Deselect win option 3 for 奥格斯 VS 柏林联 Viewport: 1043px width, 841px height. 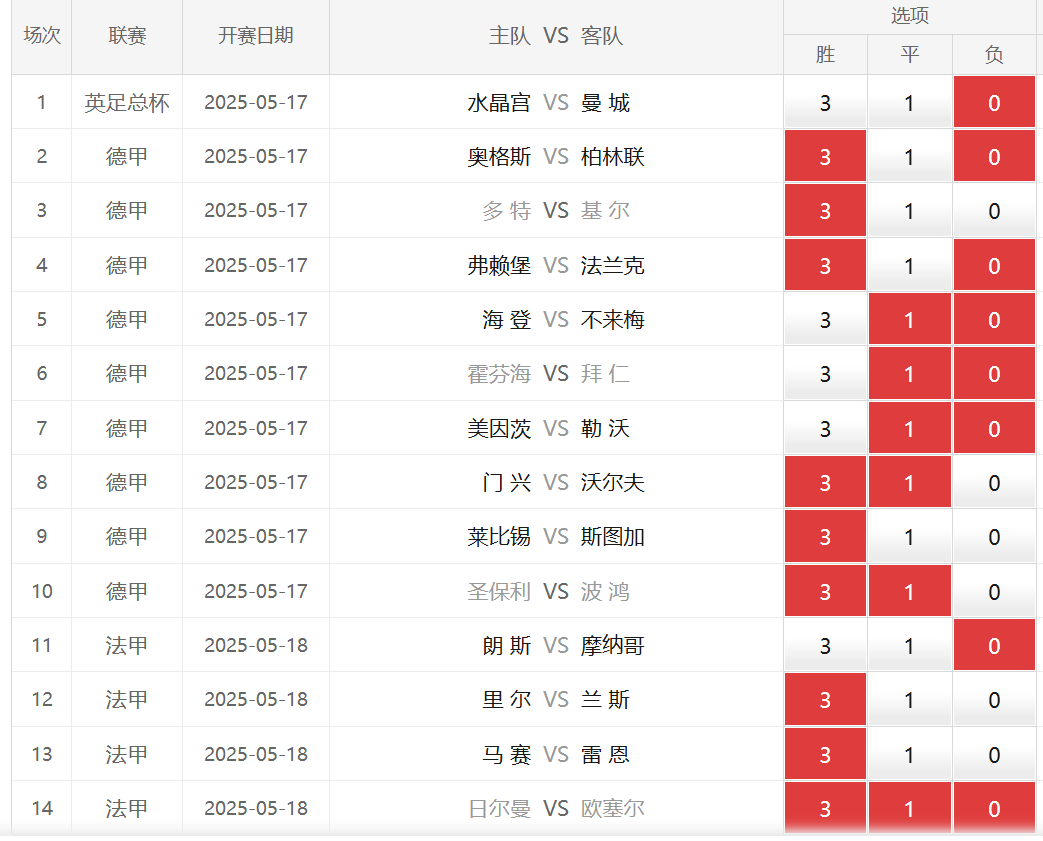pos(825,156)
